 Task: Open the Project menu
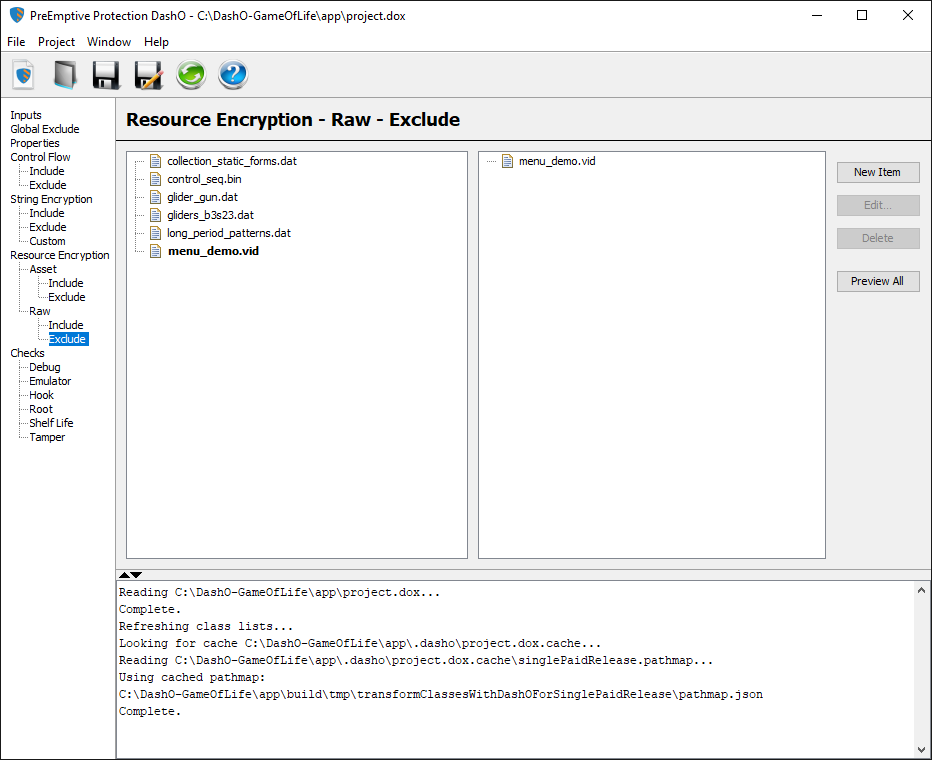(x=56, y=42)
